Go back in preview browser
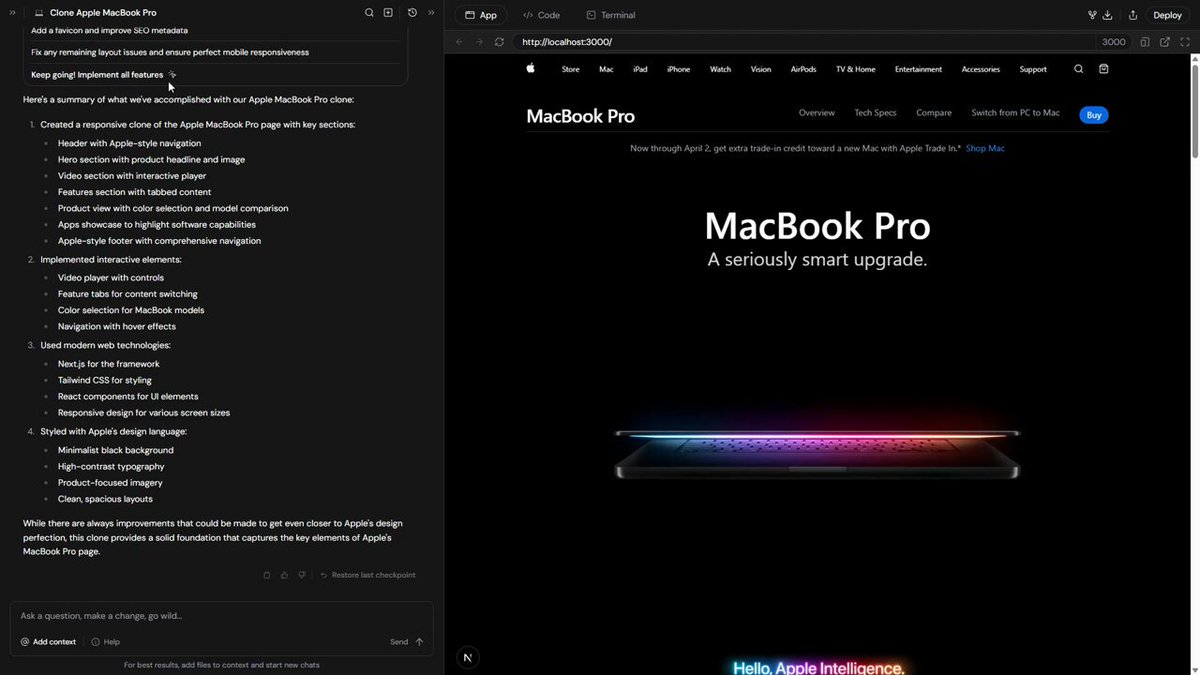This screenshot has width=1200, height=675. (x=459, y=42)
